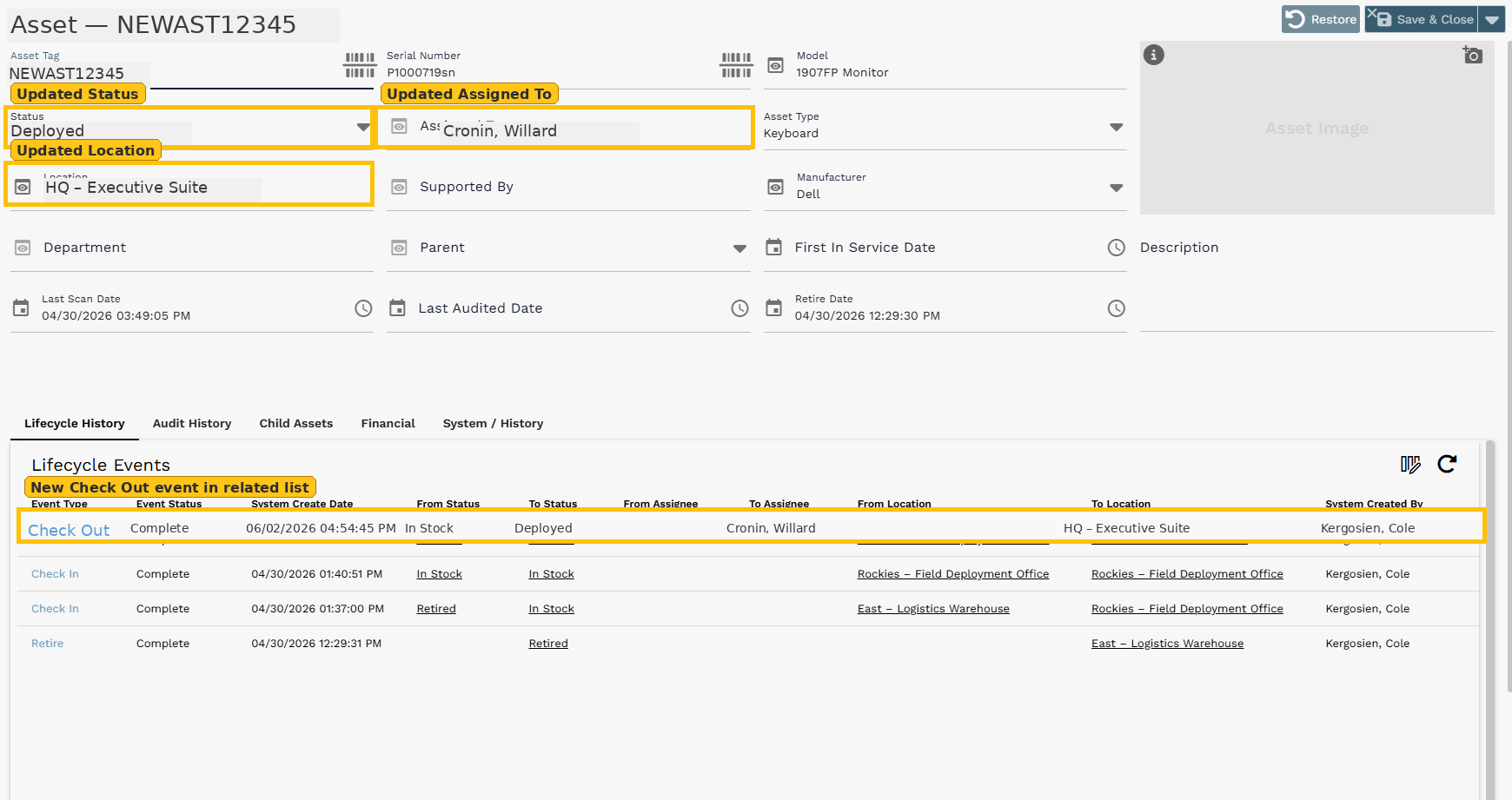The image size is (1512, 800).
Task: Follow the Retired To Status link in Retire row
Action: (x=548, y=644)
